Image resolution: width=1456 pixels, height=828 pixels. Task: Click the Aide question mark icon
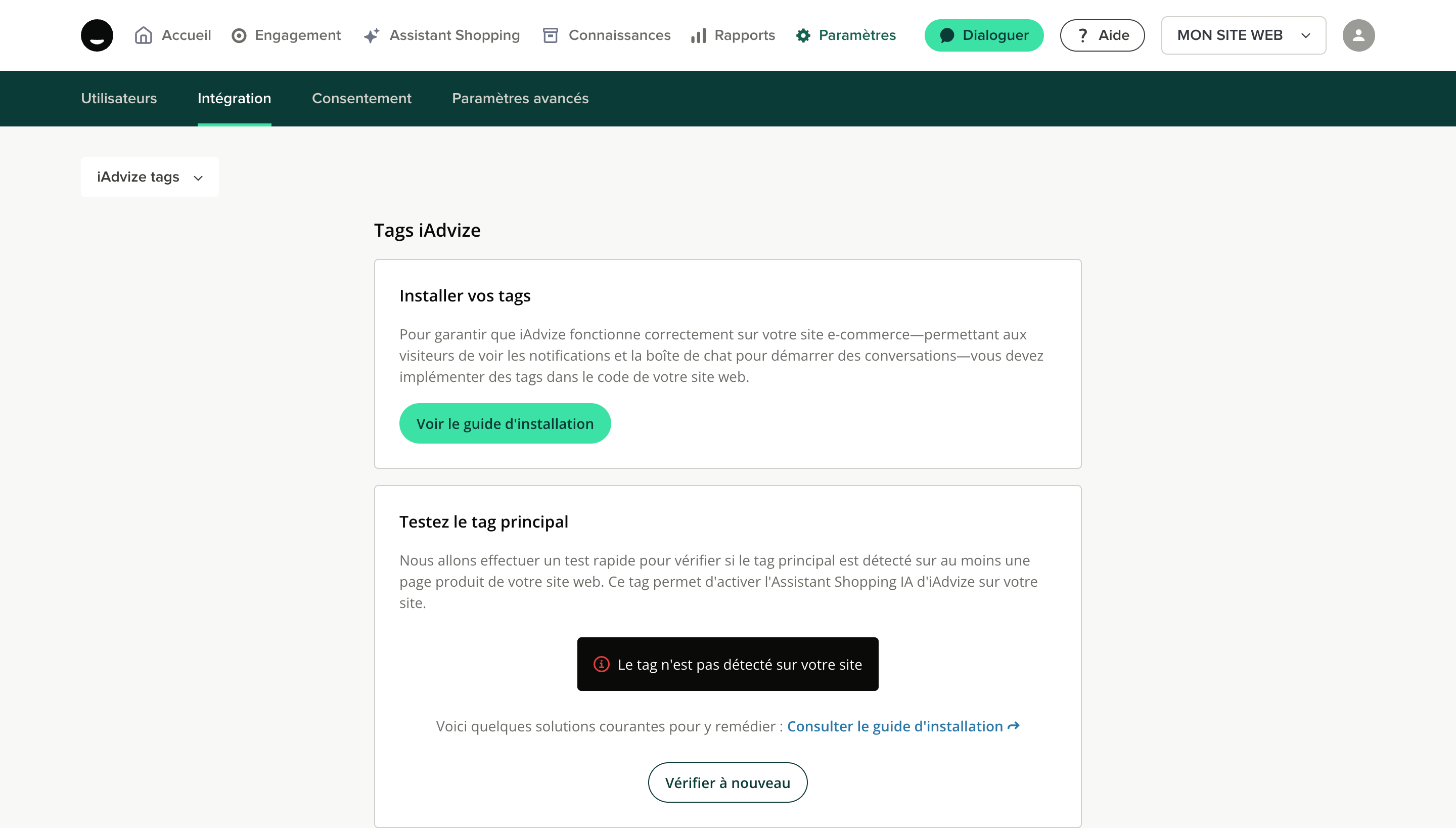point(1083,35)
